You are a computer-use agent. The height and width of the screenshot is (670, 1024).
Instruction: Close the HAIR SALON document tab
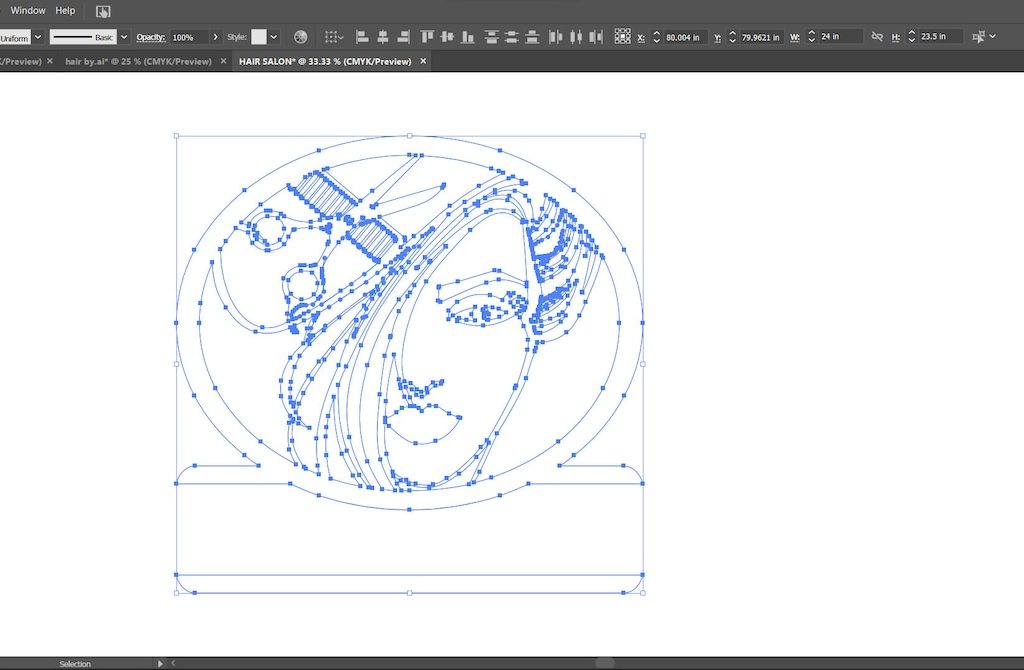(x=423, y=61)
